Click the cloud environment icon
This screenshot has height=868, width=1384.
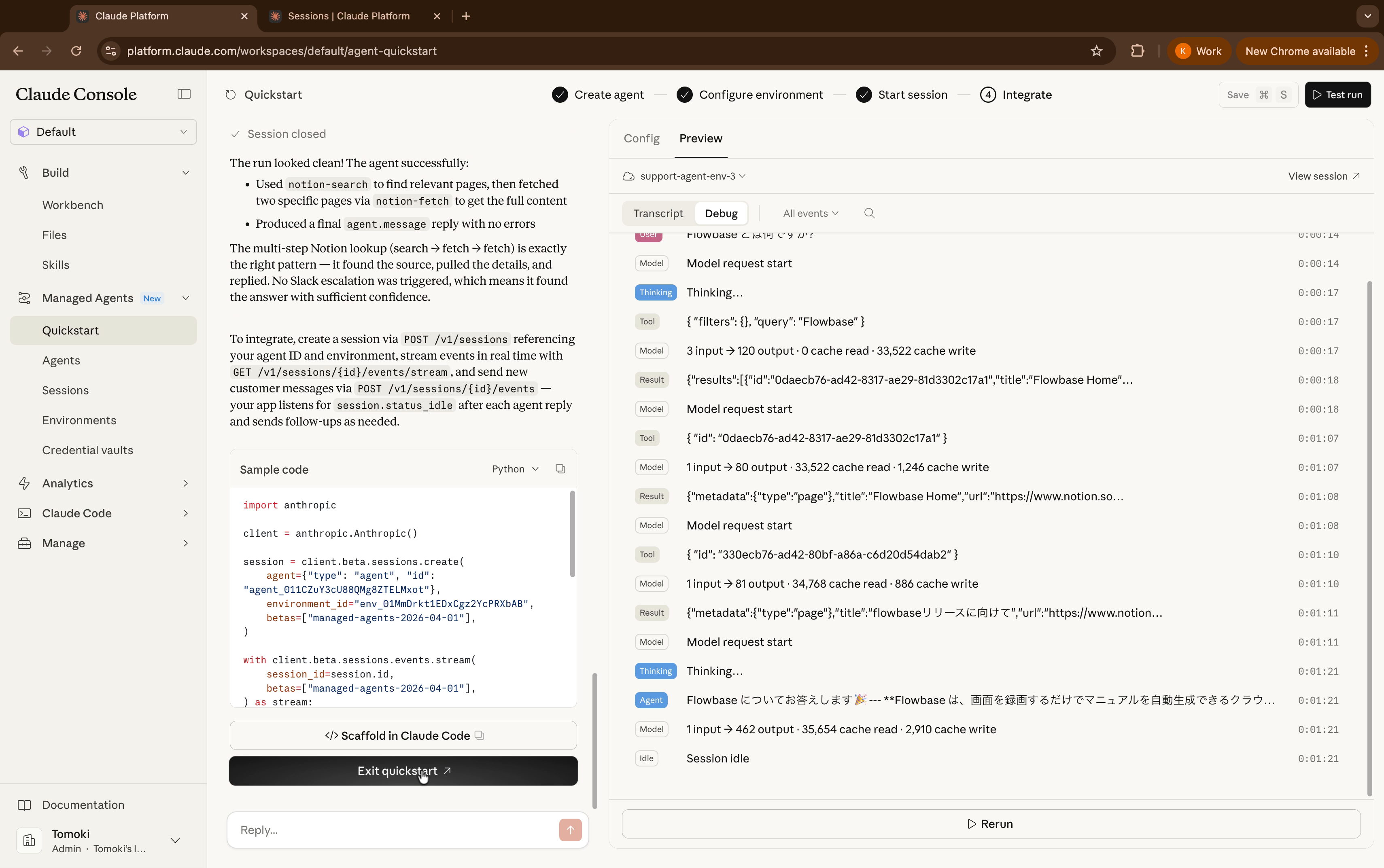pos(628,176)
